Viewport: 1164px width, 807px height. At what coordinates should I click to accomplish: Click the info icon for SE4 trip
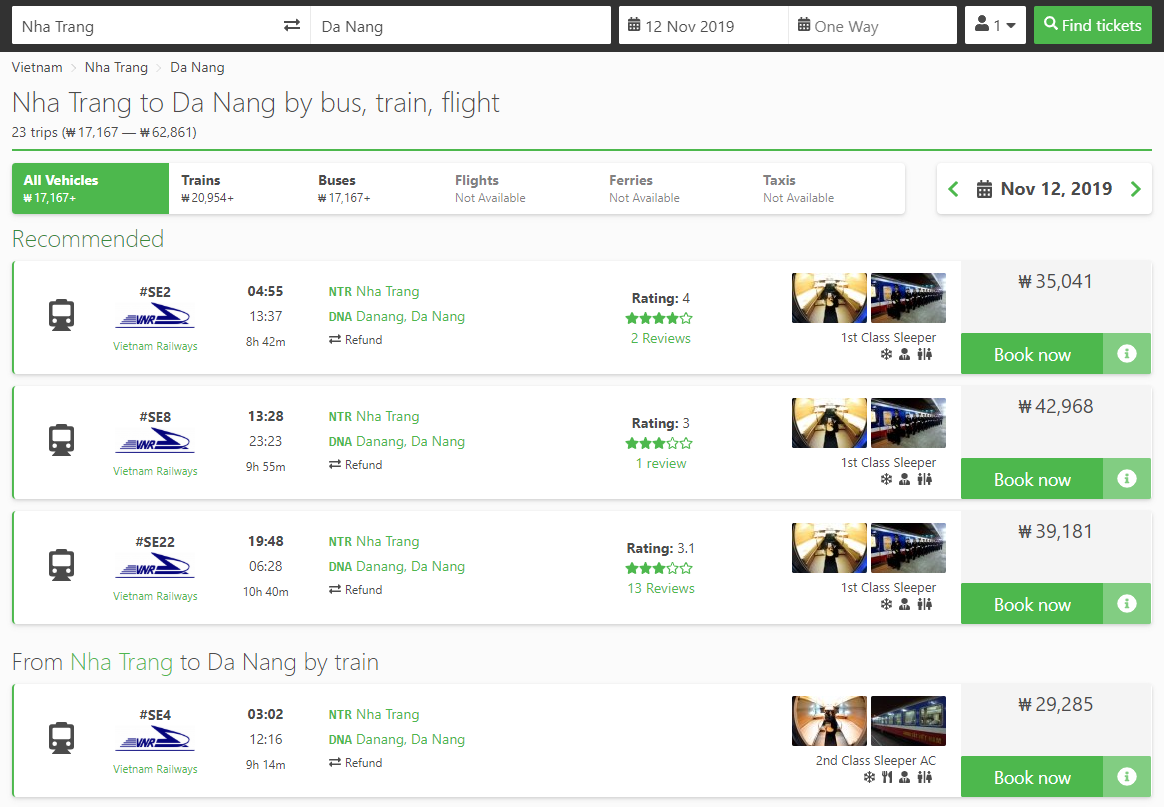(1127, 777)
